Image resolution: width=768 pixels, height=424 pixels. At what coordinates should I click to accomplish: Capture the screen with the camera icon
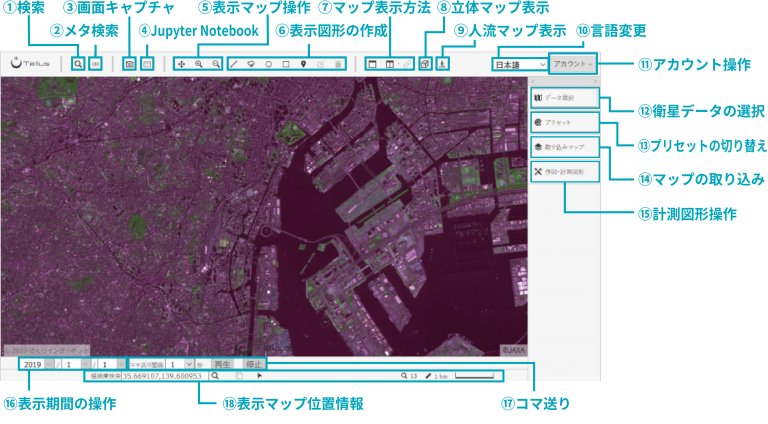pyautogui.click(x=129, y=64)
